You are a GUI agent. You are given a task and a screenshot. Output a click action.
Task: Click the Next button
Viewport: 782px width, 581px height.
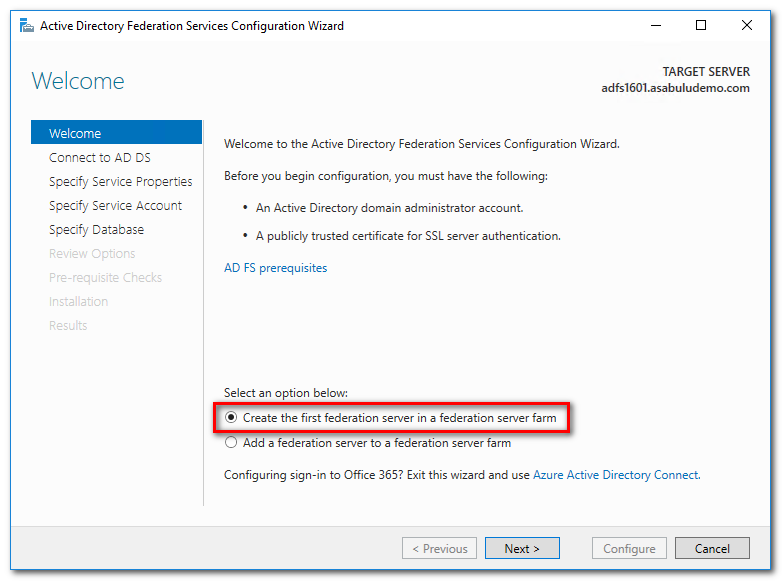[x=522, y=549]
